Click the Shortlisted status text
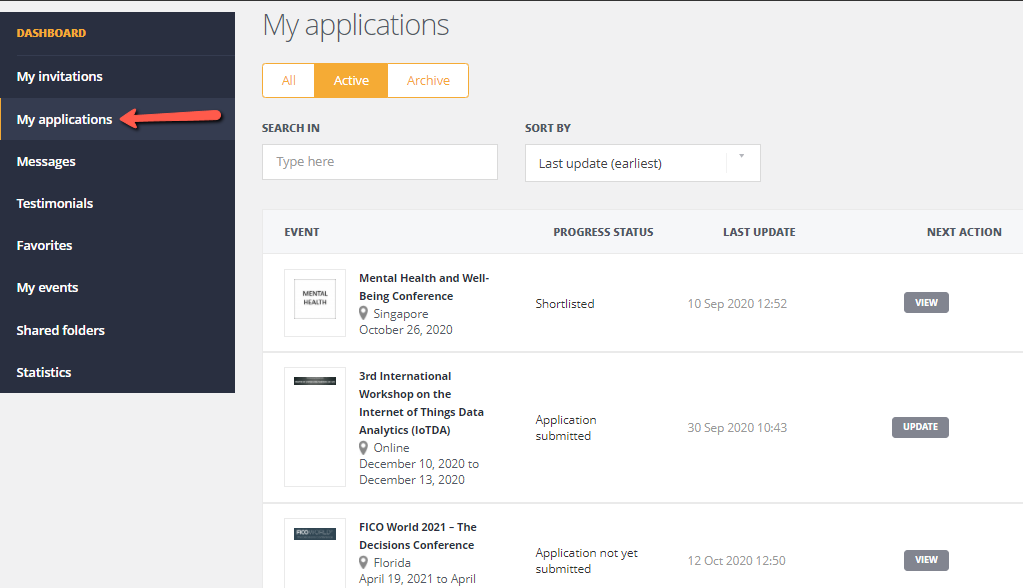Image resolution: width=1023 pixels, height=588 pixels. pyautogui.click(x=565, y=303)
